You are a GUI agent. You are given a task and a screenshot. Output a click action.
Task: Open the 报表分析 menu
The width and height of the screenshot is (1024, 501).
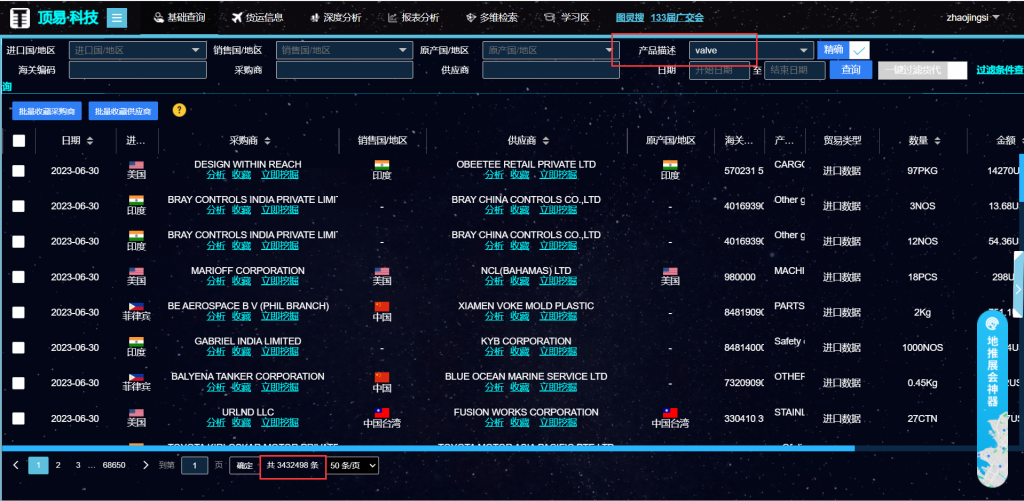[x=414, y=18]
